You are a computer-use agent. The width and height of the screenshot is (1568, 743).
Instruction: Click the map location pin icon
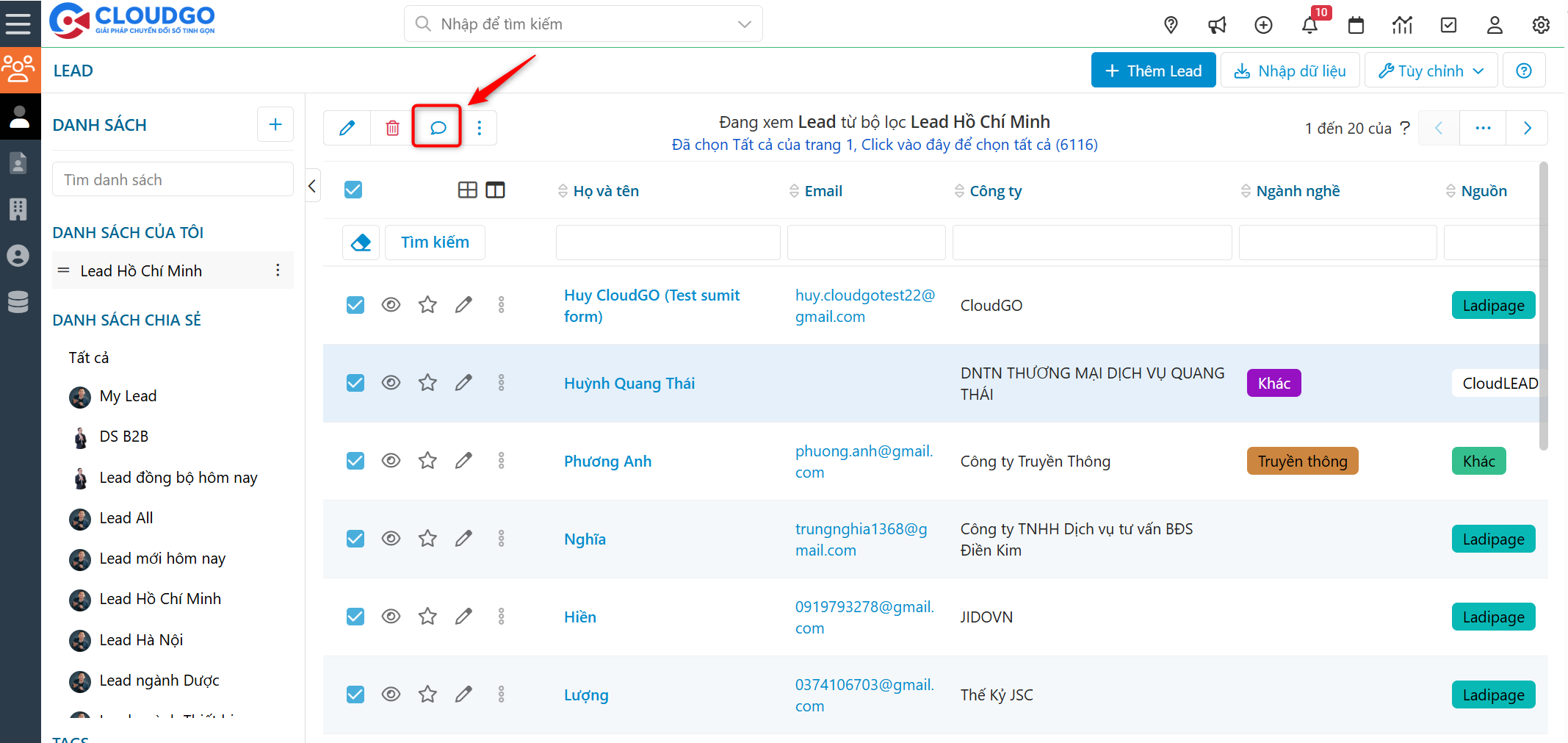pyautogui.click(x=1171, y=25)
